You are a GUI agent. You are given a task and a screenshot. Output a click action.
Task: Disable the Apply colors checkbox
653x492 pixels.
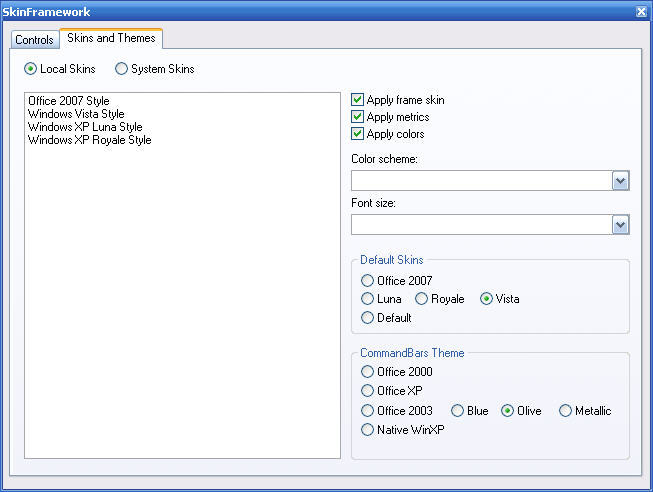(x=357, y=134)
